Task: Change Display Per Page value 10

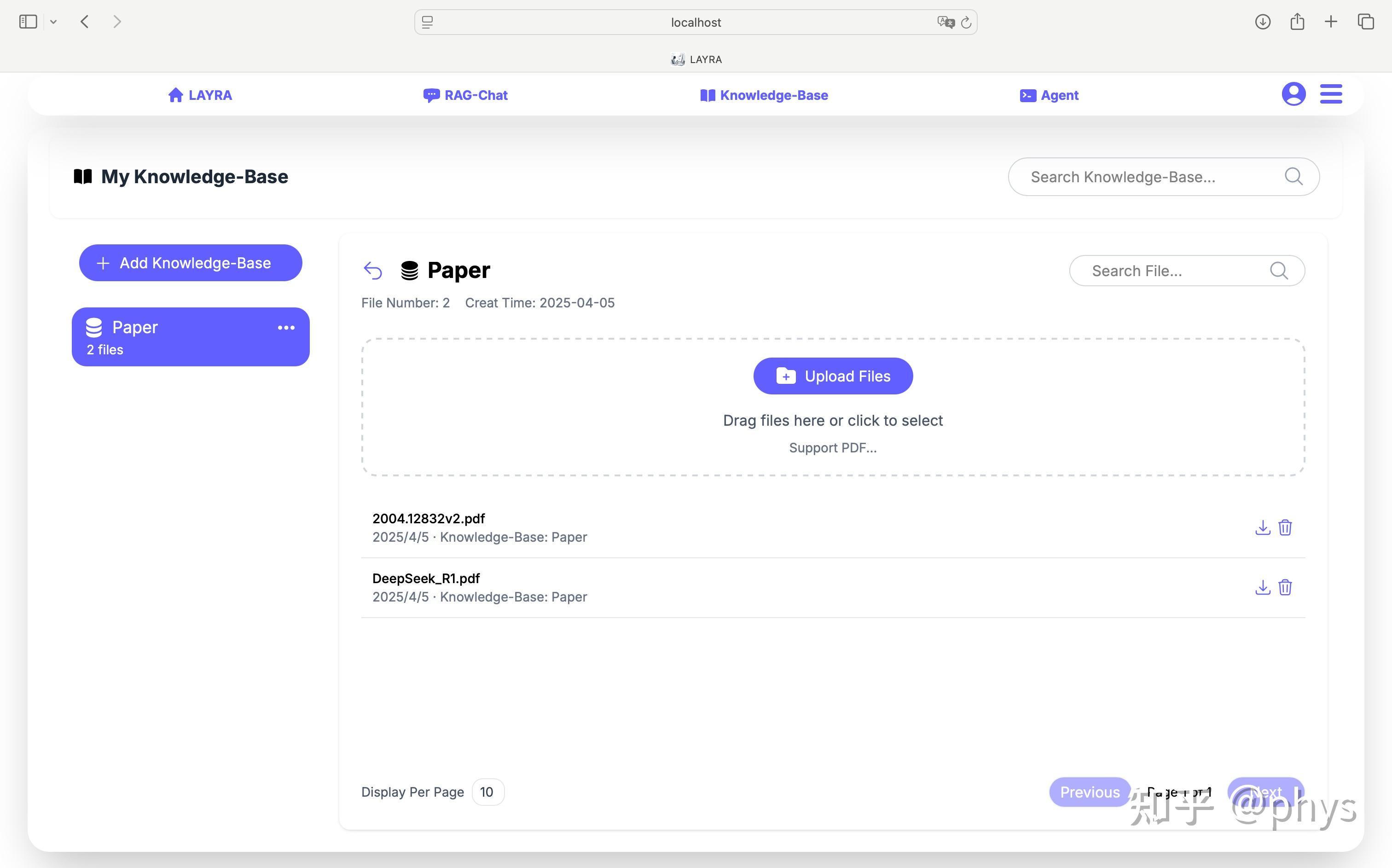Action: point(487,792)
